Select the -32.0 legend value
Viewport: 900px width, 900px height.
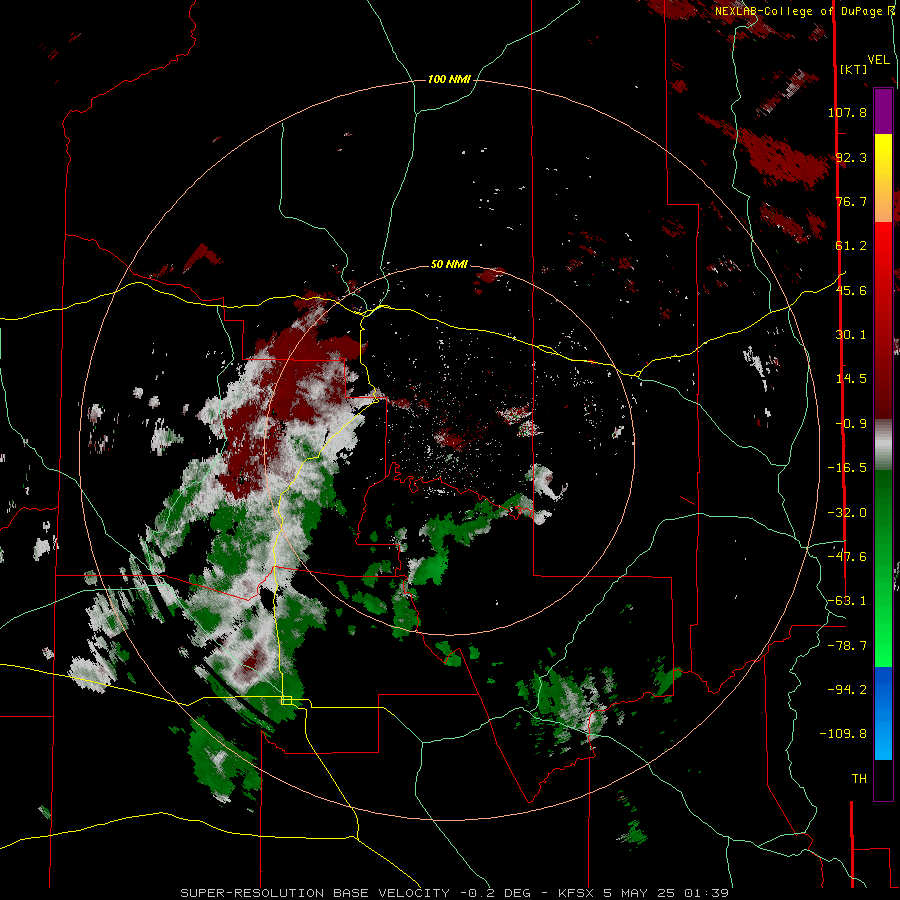click(x=847, y=513)
